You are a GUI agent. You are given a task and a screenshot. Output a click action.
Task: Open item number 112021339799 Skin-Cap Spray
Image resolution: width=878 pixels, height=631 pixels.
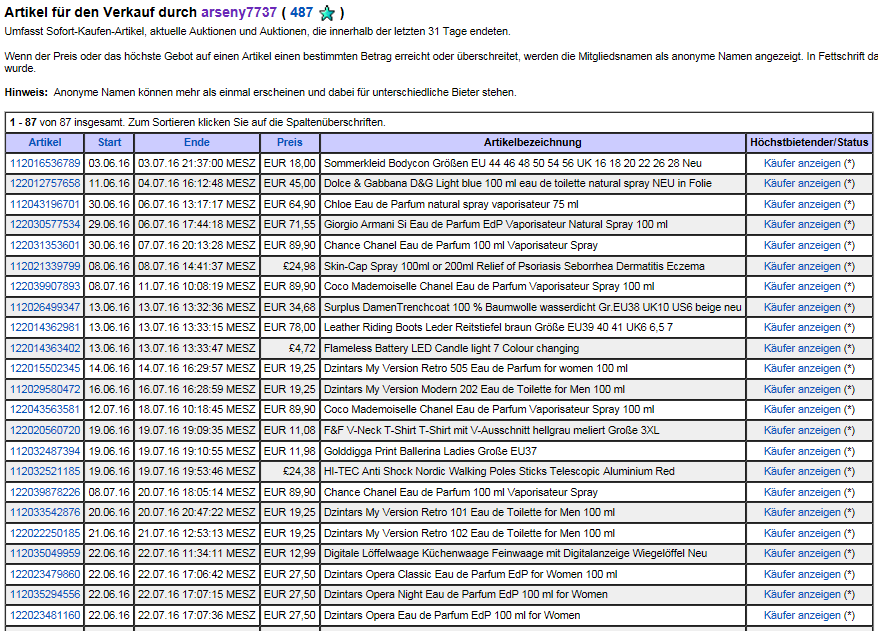point(45,266)
